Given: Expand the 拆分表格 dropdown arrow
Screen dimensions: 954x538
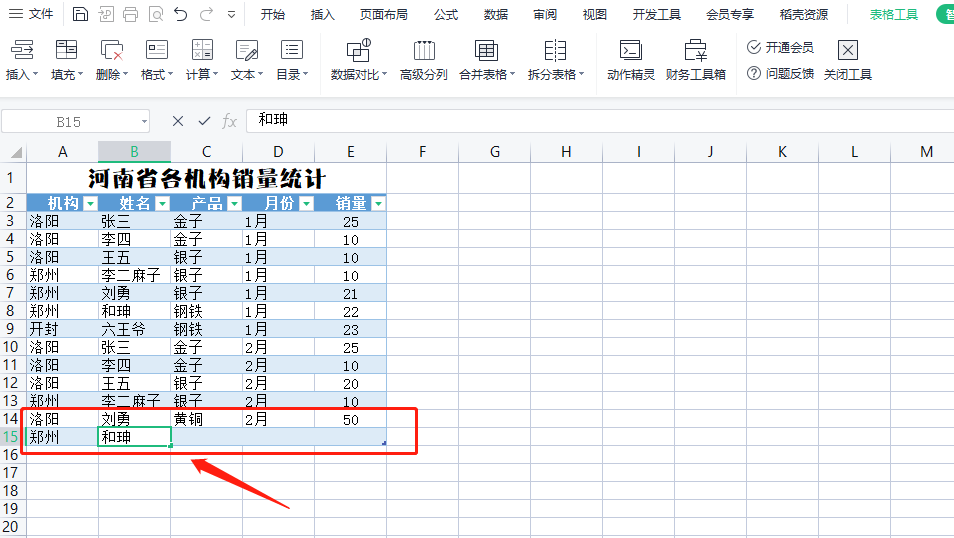Looking at the screenshot, I should [x=582, y=74].
